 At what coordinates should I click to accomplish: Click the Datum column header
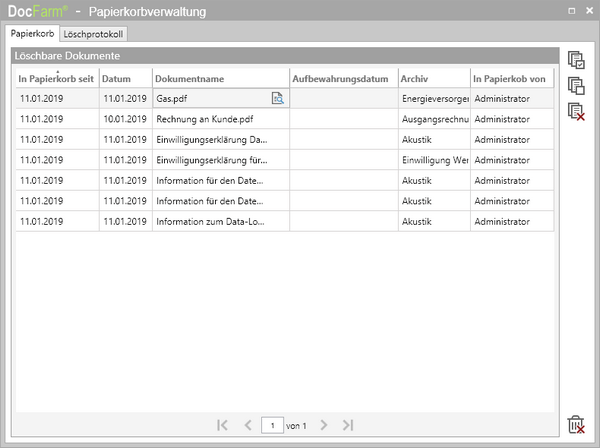point(124,78)
